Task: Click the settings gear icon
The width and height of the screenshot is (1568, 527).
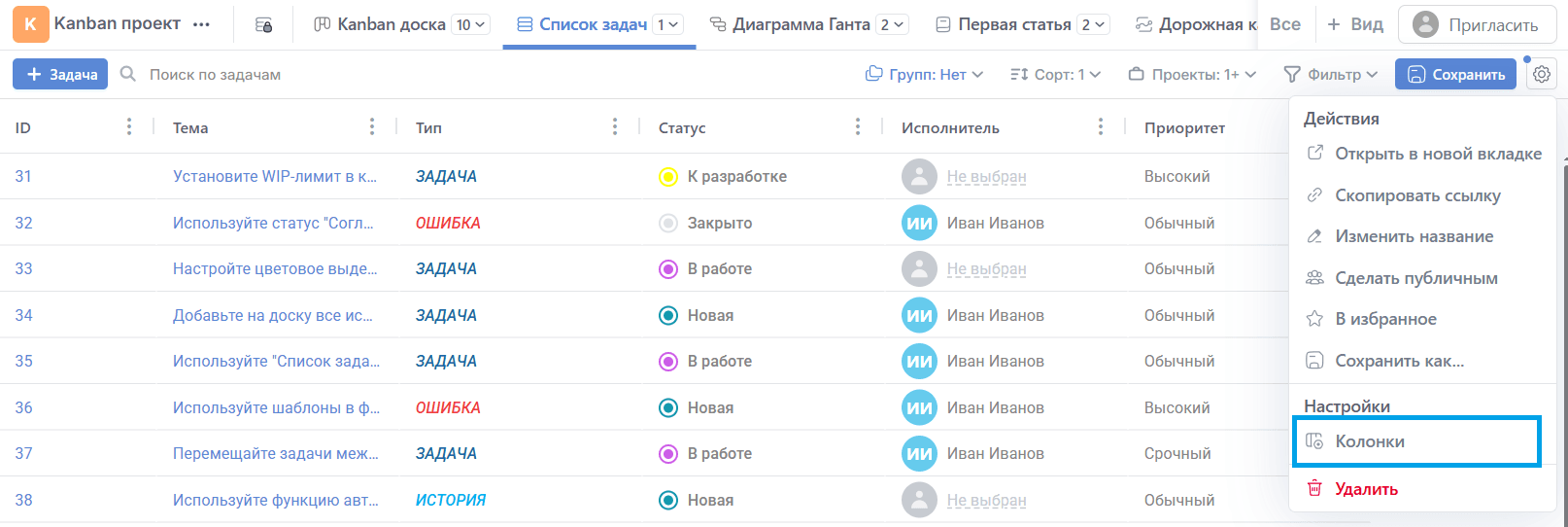Action: click(1541, 74)
